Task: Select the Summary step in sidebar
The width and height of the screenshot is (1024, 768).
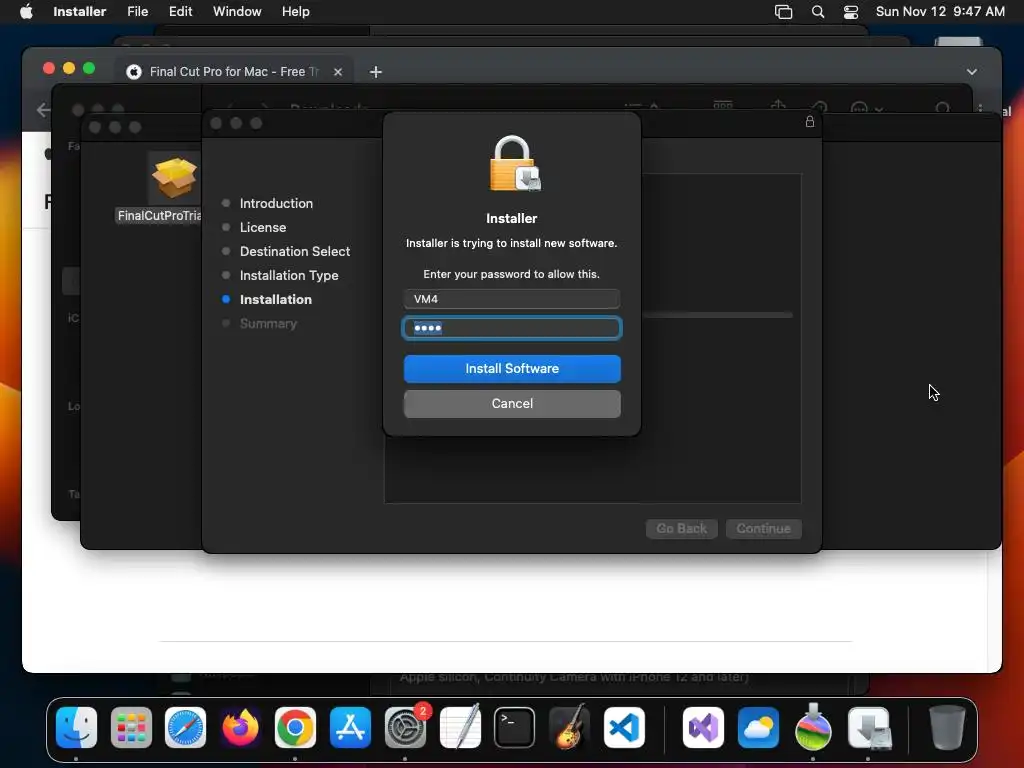Action: pos(268,323)
